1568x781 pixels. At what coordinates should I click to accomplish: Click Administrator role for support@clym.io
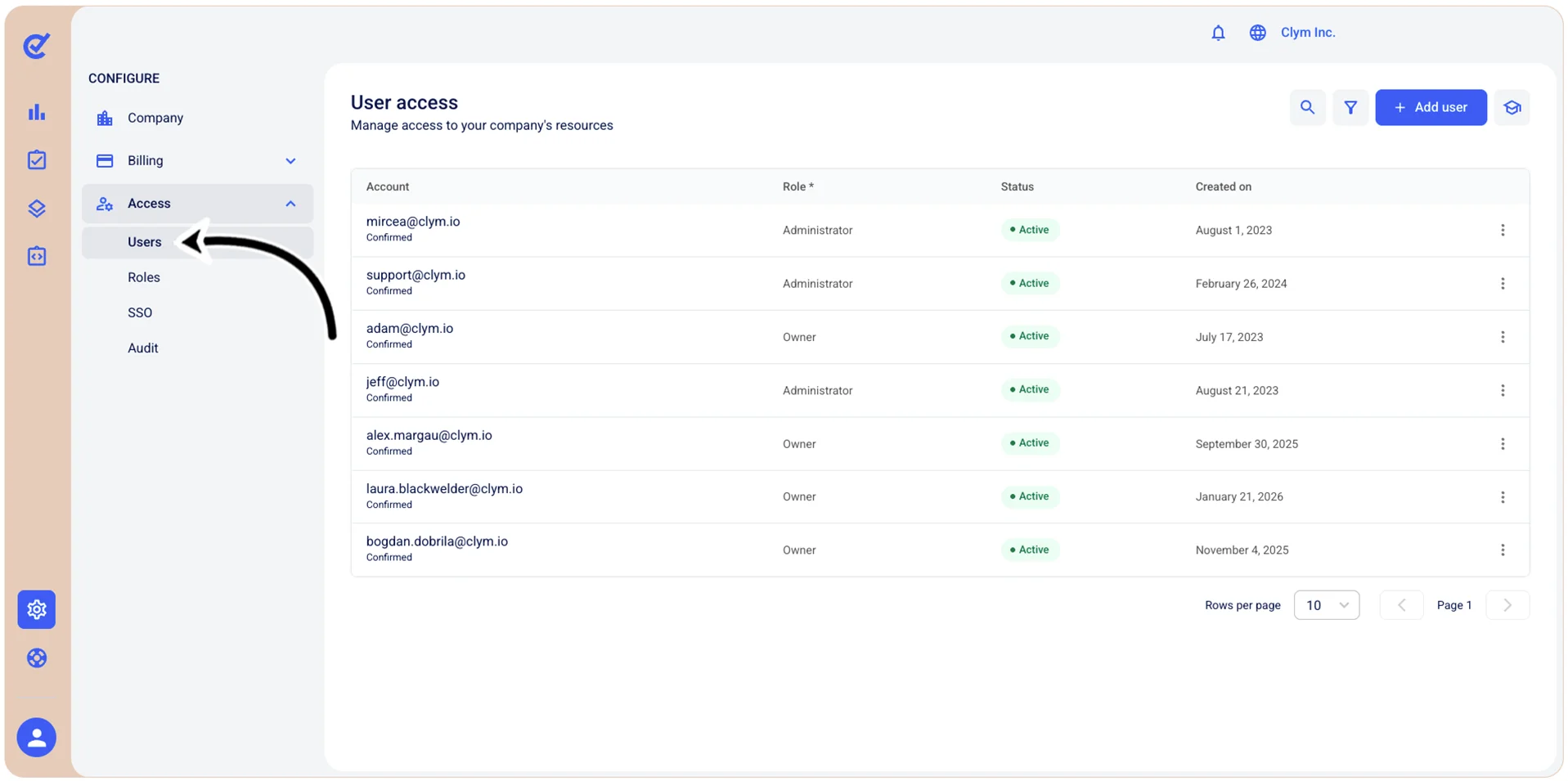click(817, 284)
